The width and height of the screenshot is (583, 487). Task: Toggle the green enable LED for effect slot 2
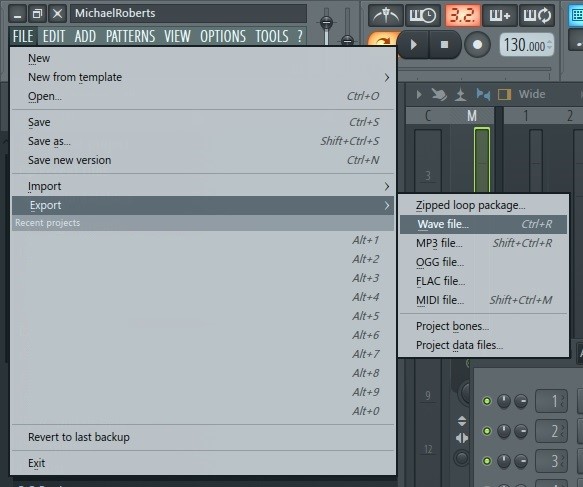click(487, 431)
